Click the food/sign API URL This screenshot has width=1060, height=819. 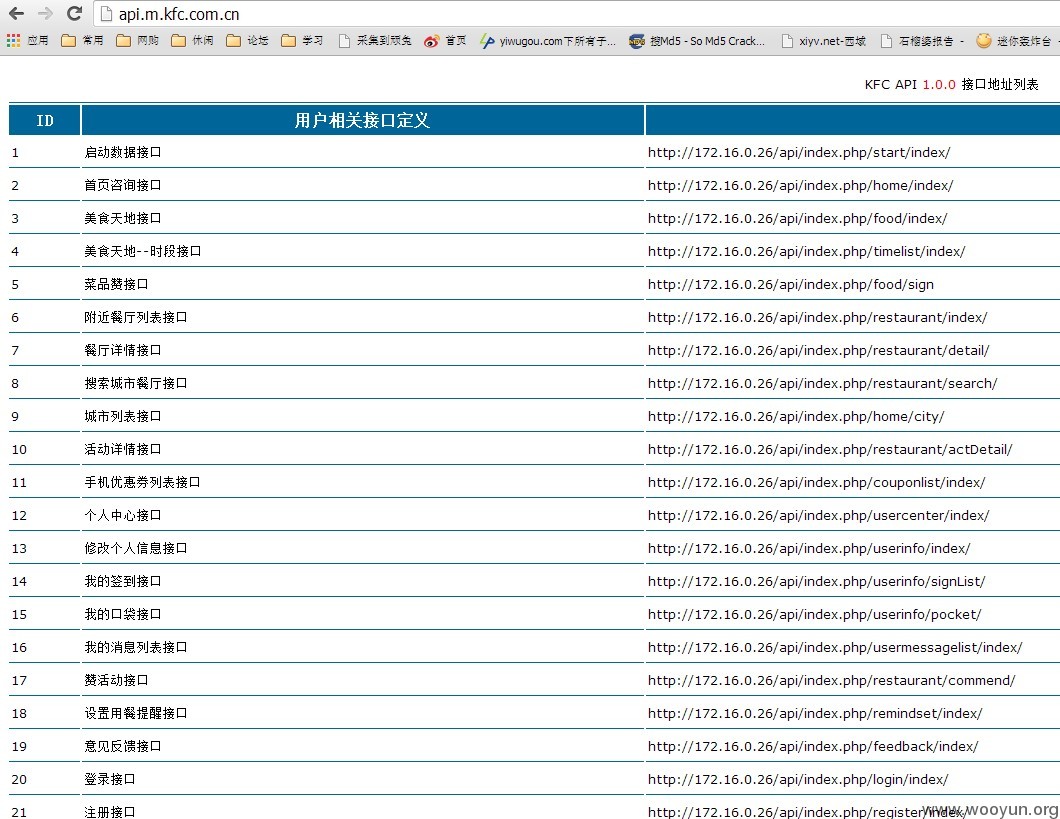coord(791,284)
